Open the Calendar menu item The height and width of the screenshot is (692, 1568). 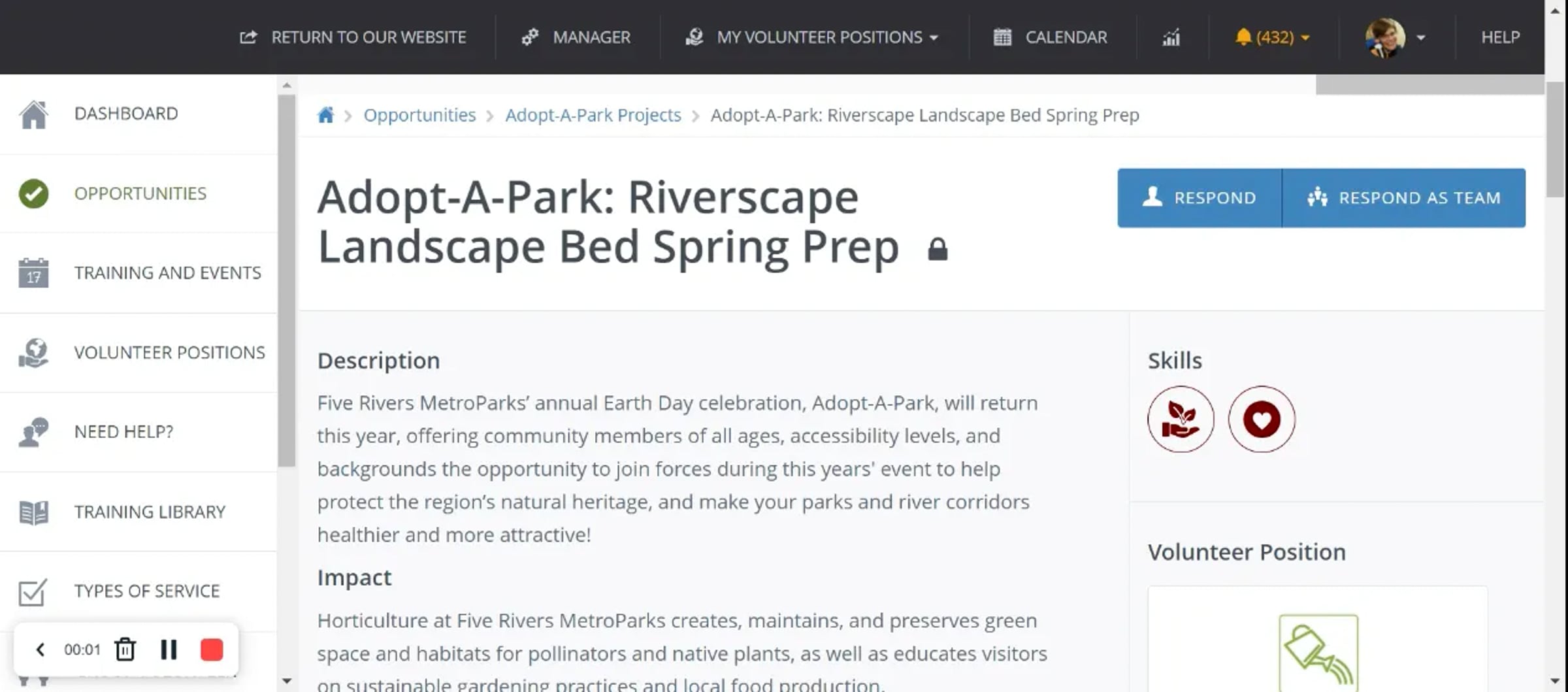[x=1051, y=37]
